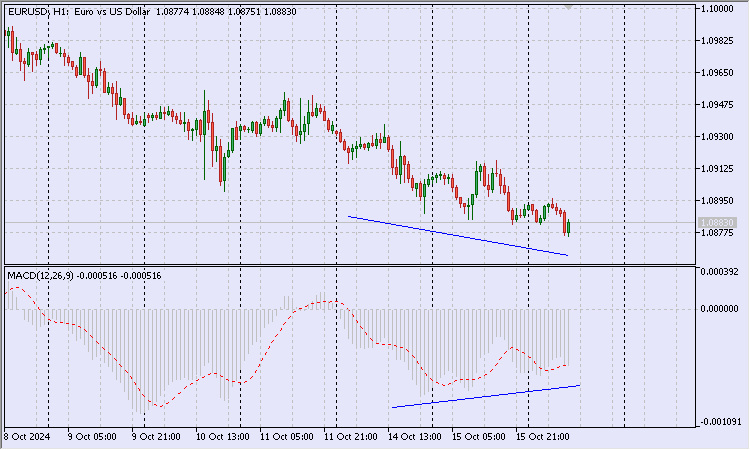750x450 pixels.
Task: Click the MACD(12,26,9) indicator label
Action: tap(84, 276)
